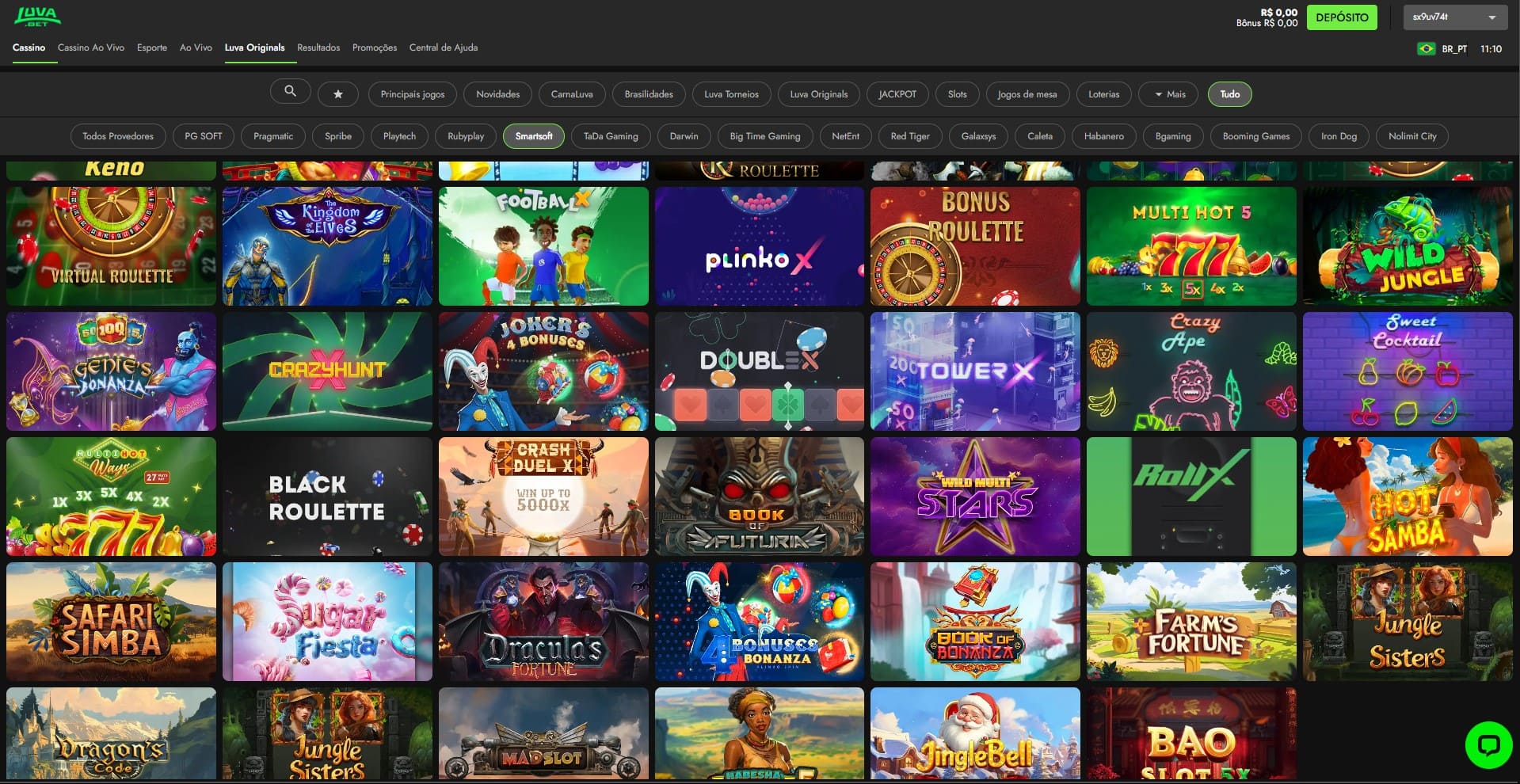
Task: Click the Luva.bet logo
Action: (x=37, y=17)
